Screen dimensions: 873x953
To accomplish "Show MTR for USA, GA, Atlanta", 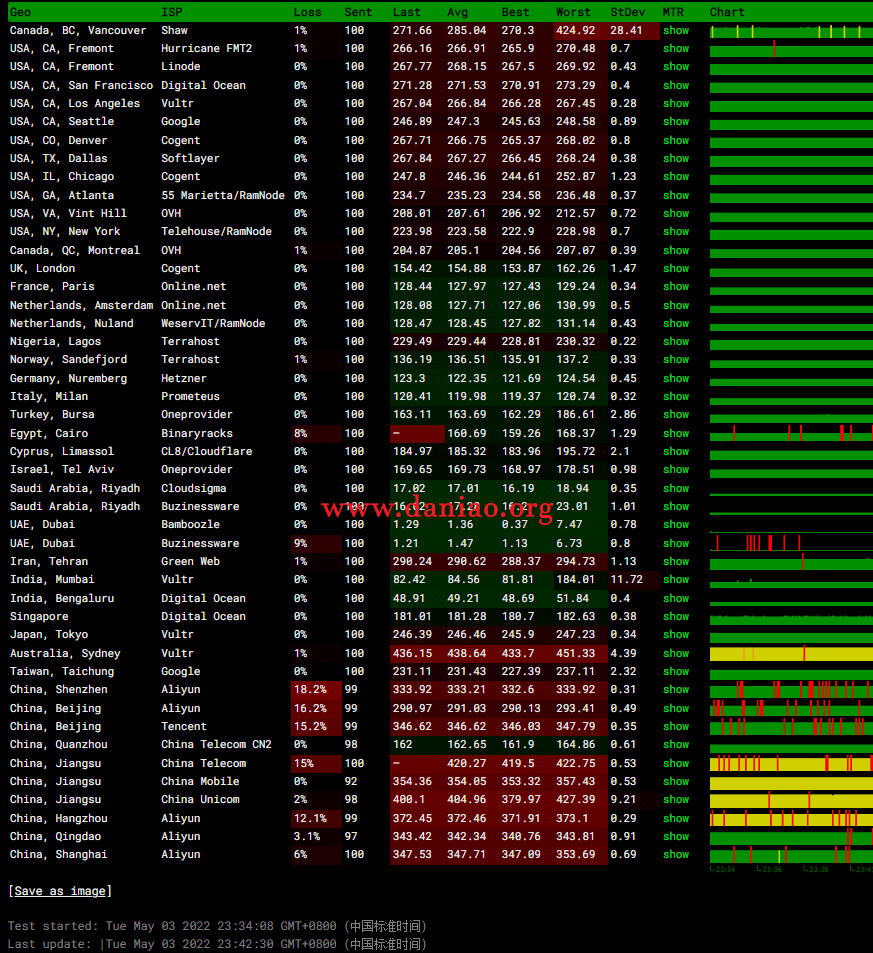I will (x=676, y=196).
